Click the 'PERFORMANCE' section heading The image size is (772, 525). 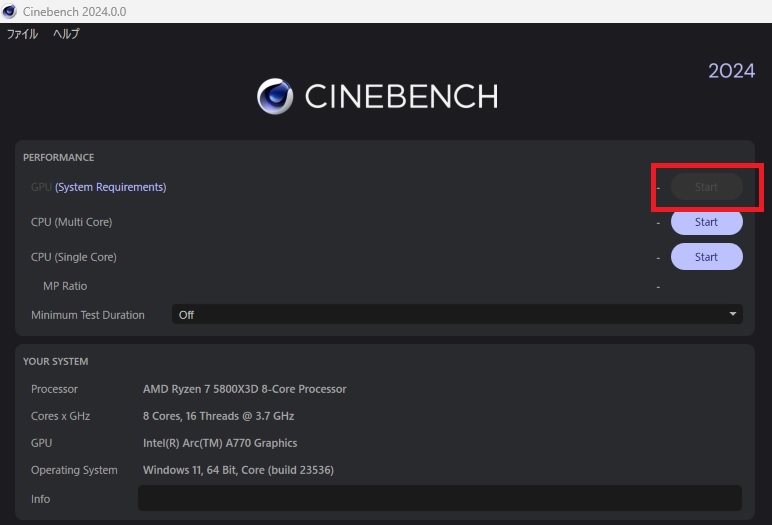(x=59, y=158)
